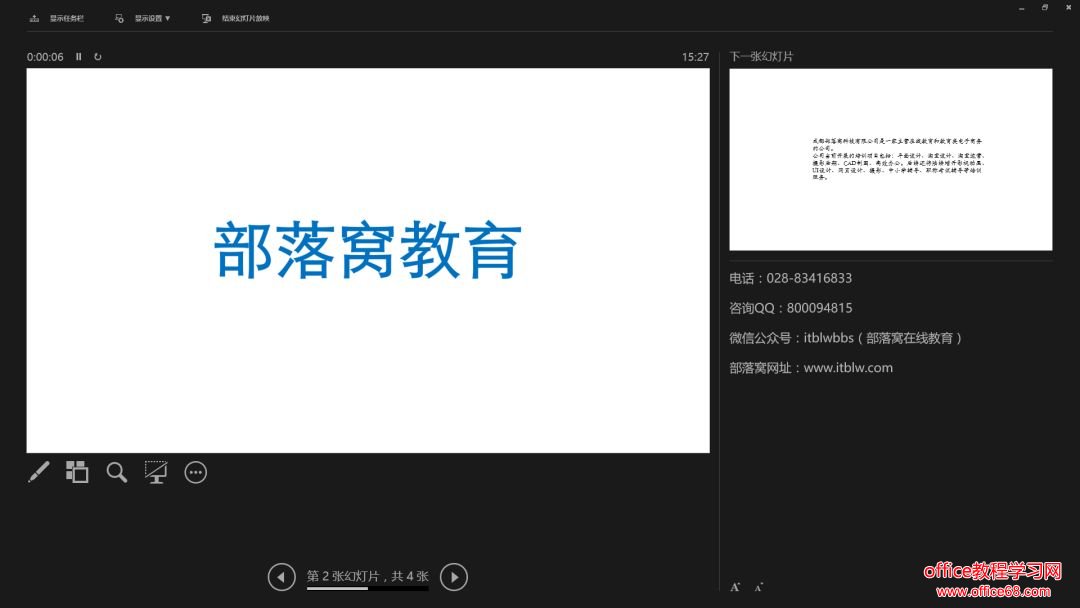Image resolution: width=1080 pixels, height=608 pixels.
Task: Go to the previous slide
Action: (x=282, y=577)
